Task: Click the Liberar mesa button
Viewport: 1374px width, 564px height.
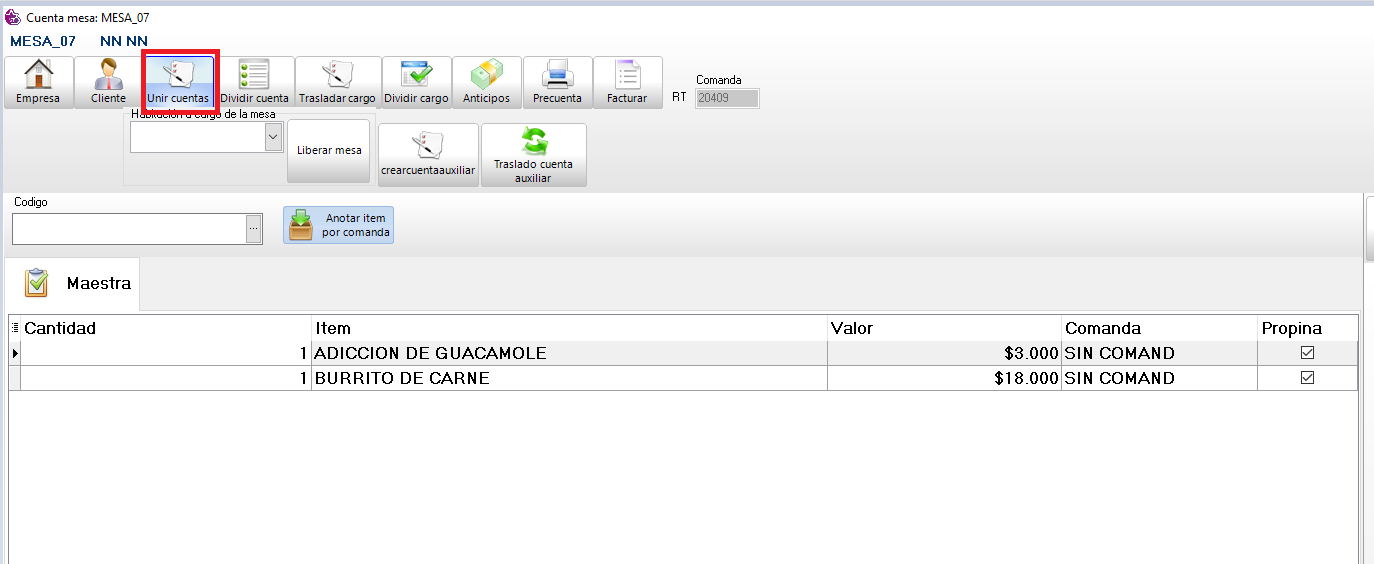Action: coord(329,150)
